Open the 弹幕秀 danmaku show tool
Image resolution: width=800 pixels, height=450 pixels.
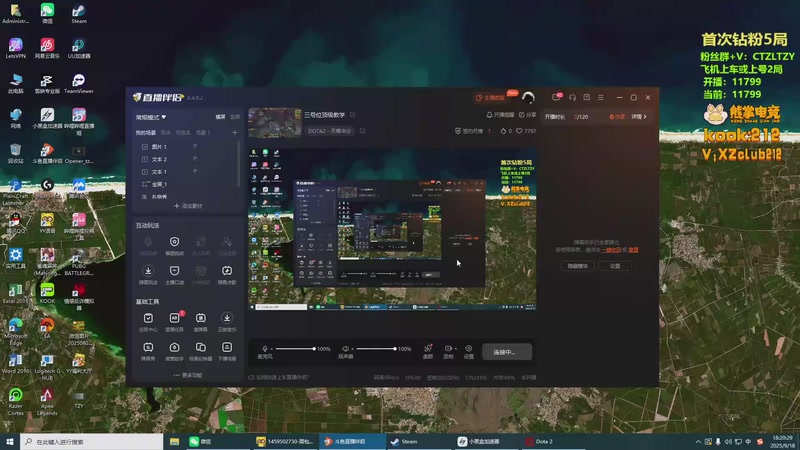pos(148,351)
